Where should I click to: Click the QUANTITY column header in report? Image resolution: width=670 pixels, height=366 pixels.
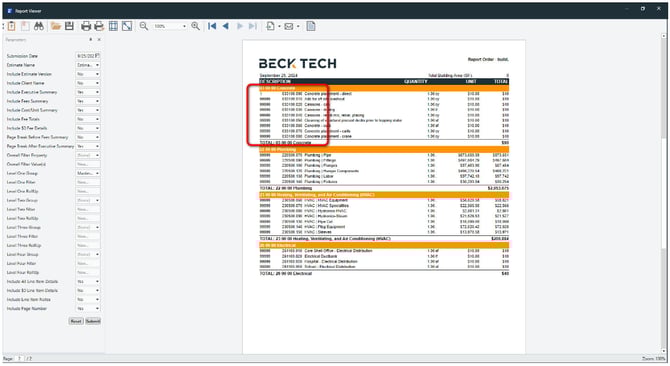[x=415, y=81]
